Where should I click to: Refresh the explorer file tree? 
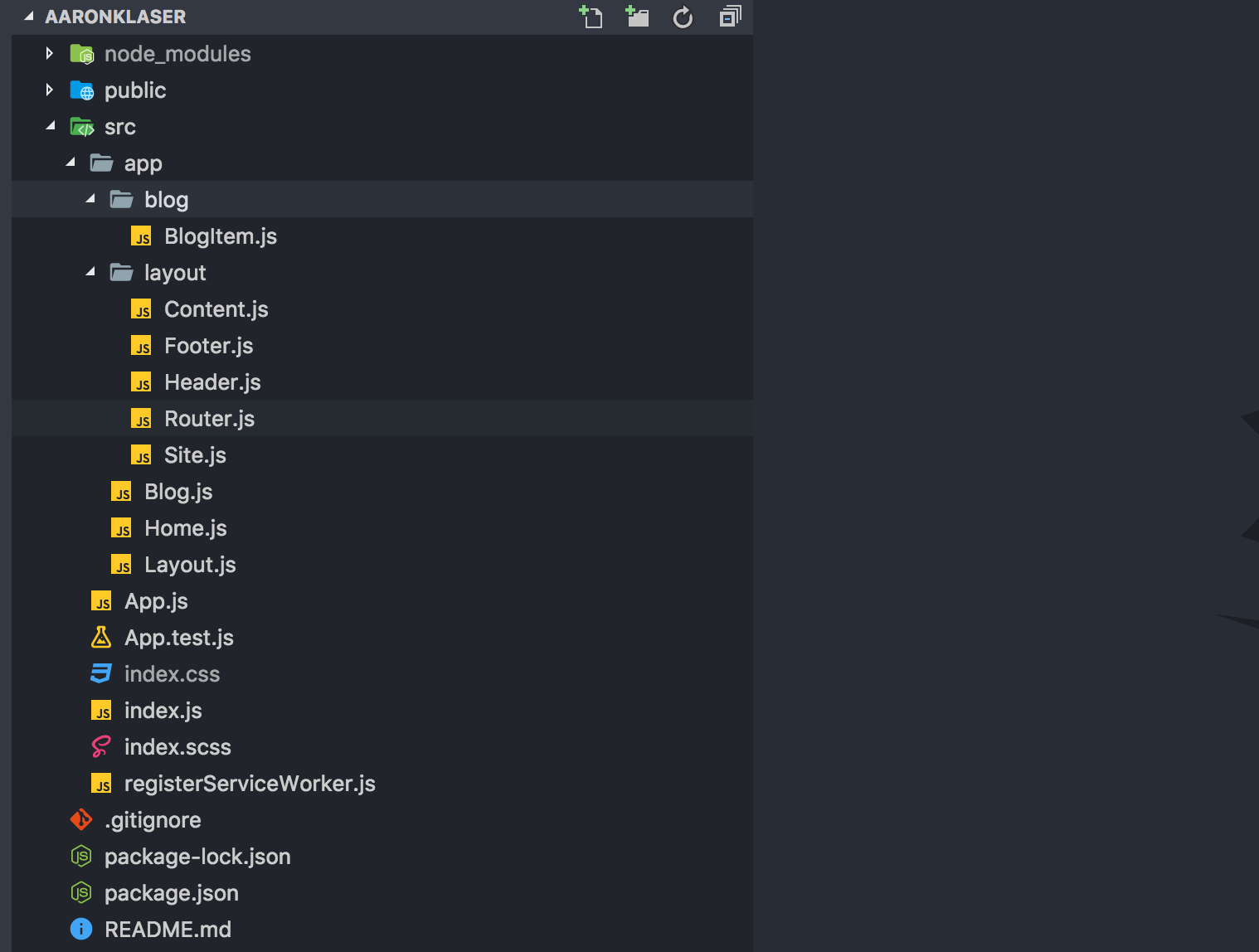point(683,17)
